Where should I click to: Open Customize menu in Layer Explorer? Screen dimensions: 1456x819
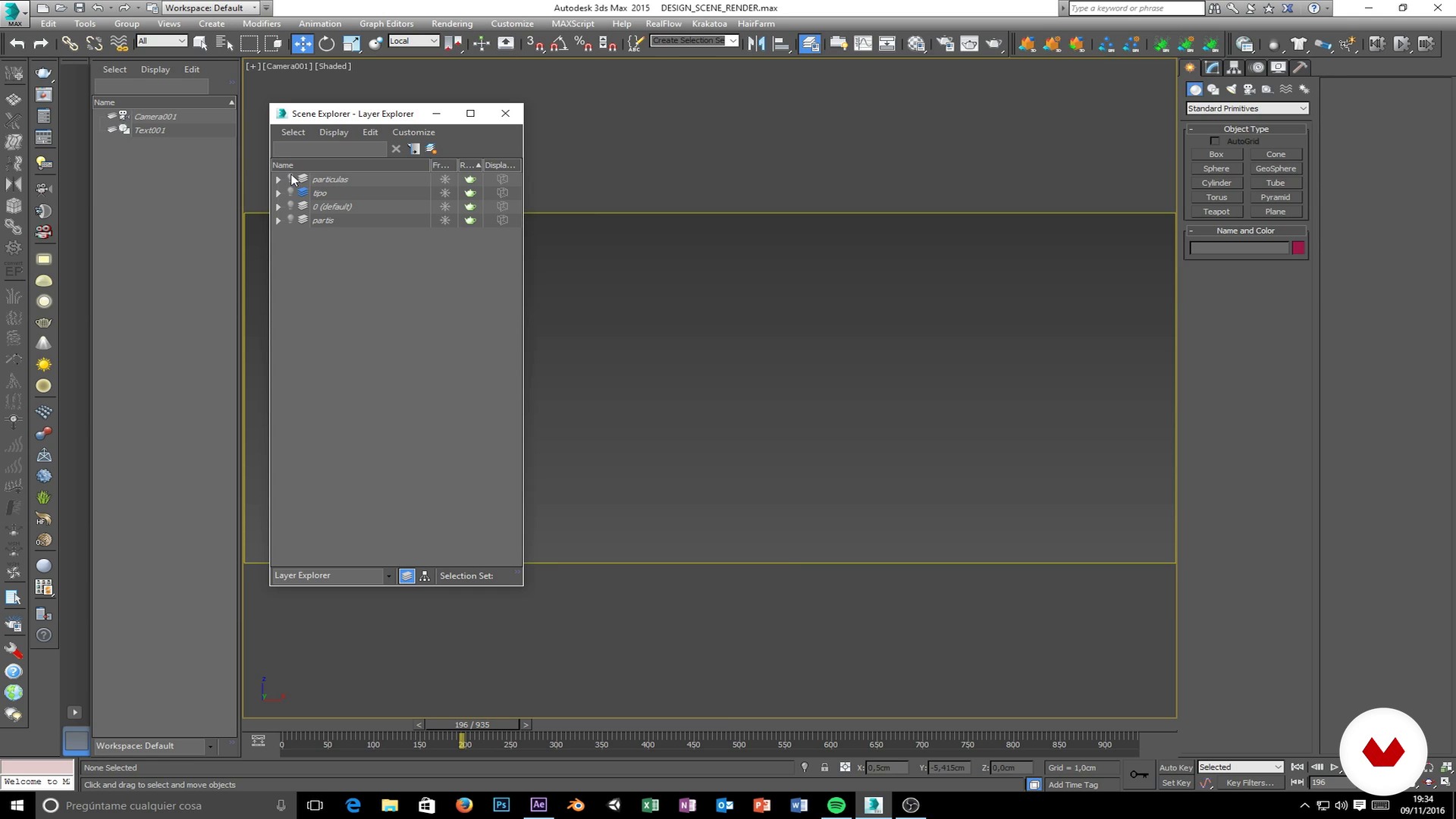click(413, 132)
